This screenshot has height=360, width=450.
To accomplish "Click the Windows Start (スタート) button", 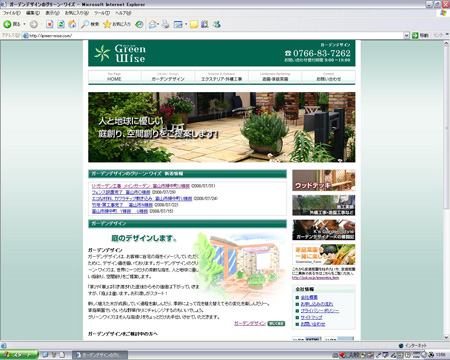I will pos(19,355).
